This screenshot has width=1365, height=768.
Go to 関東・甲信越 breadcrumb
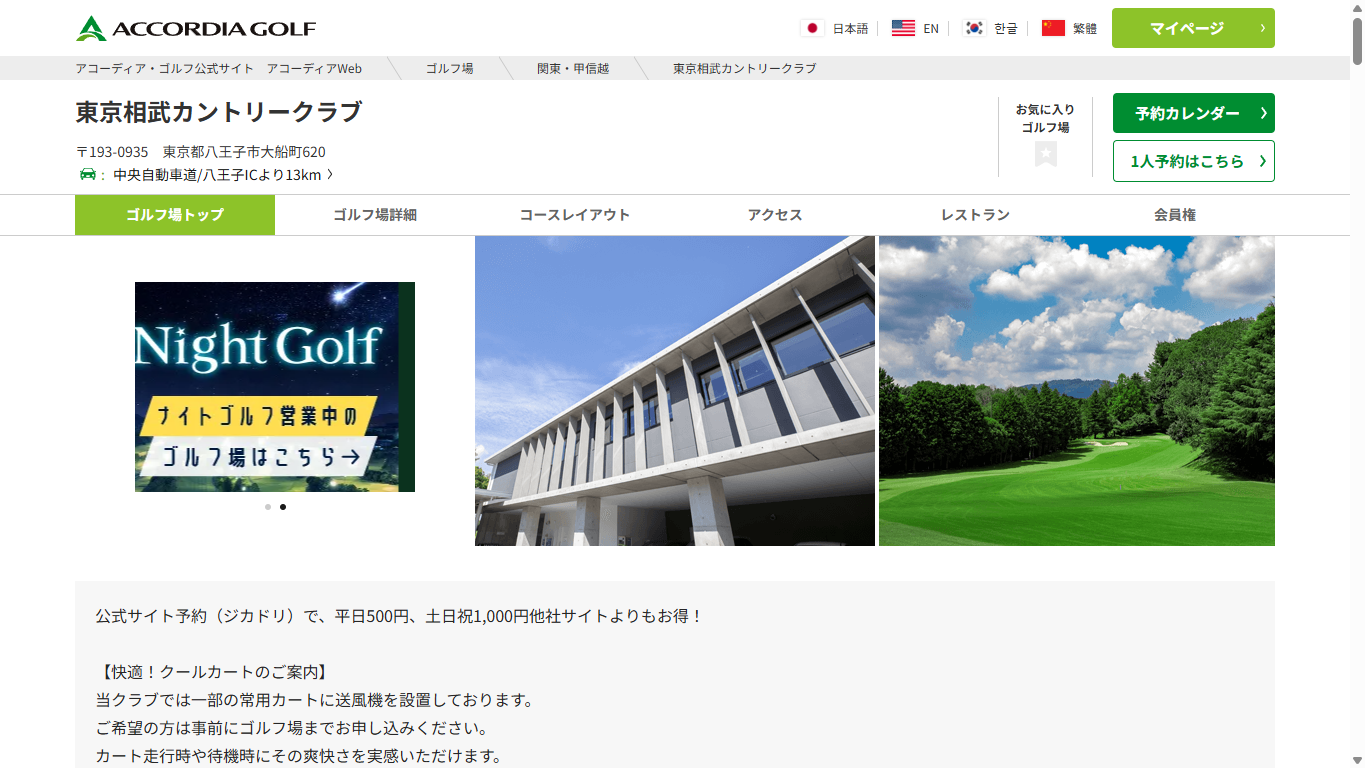[x=573, y=68]
